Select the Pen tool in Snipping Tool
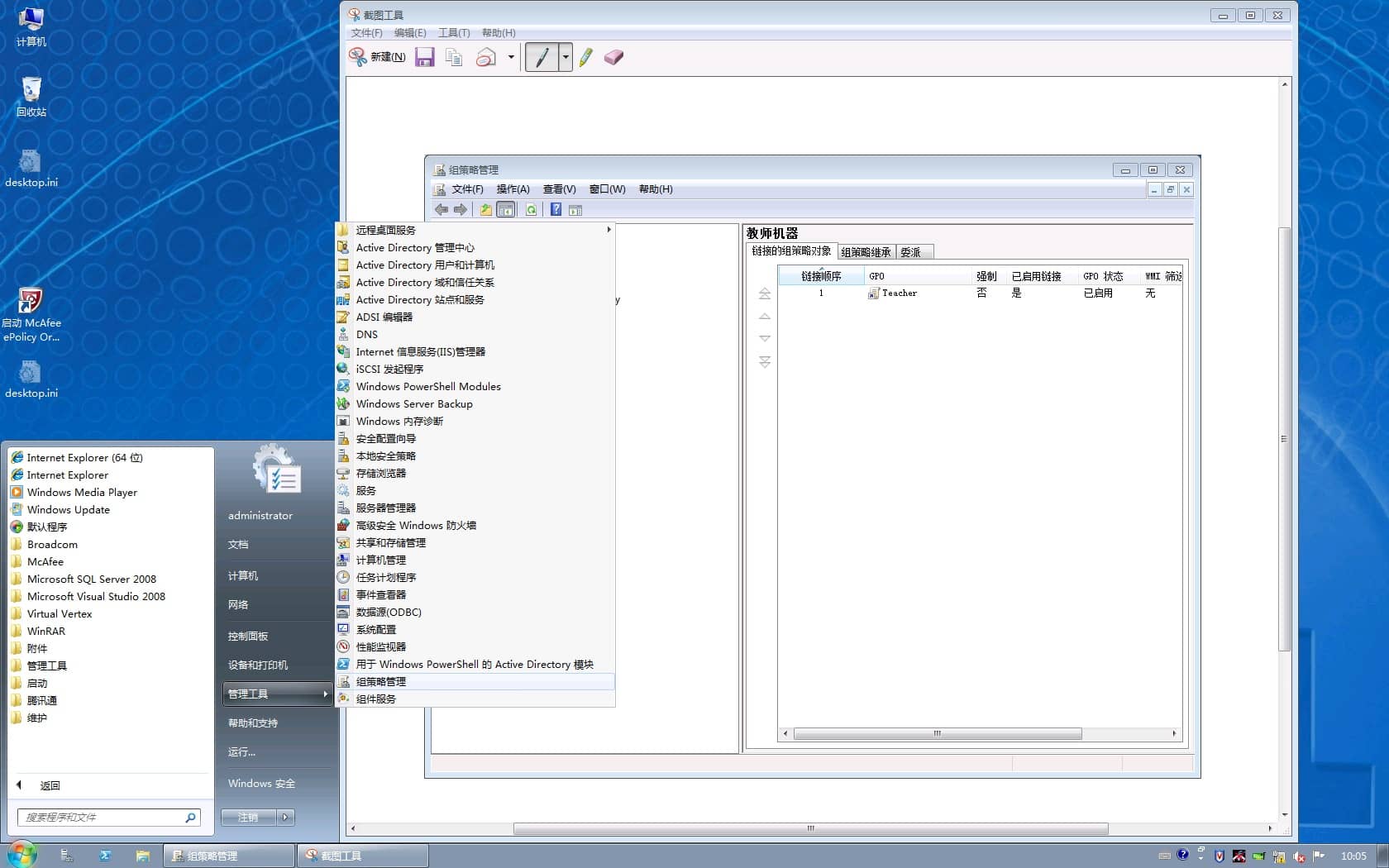The width and height of the screenshot is (1389, 868). click(542, 57)
